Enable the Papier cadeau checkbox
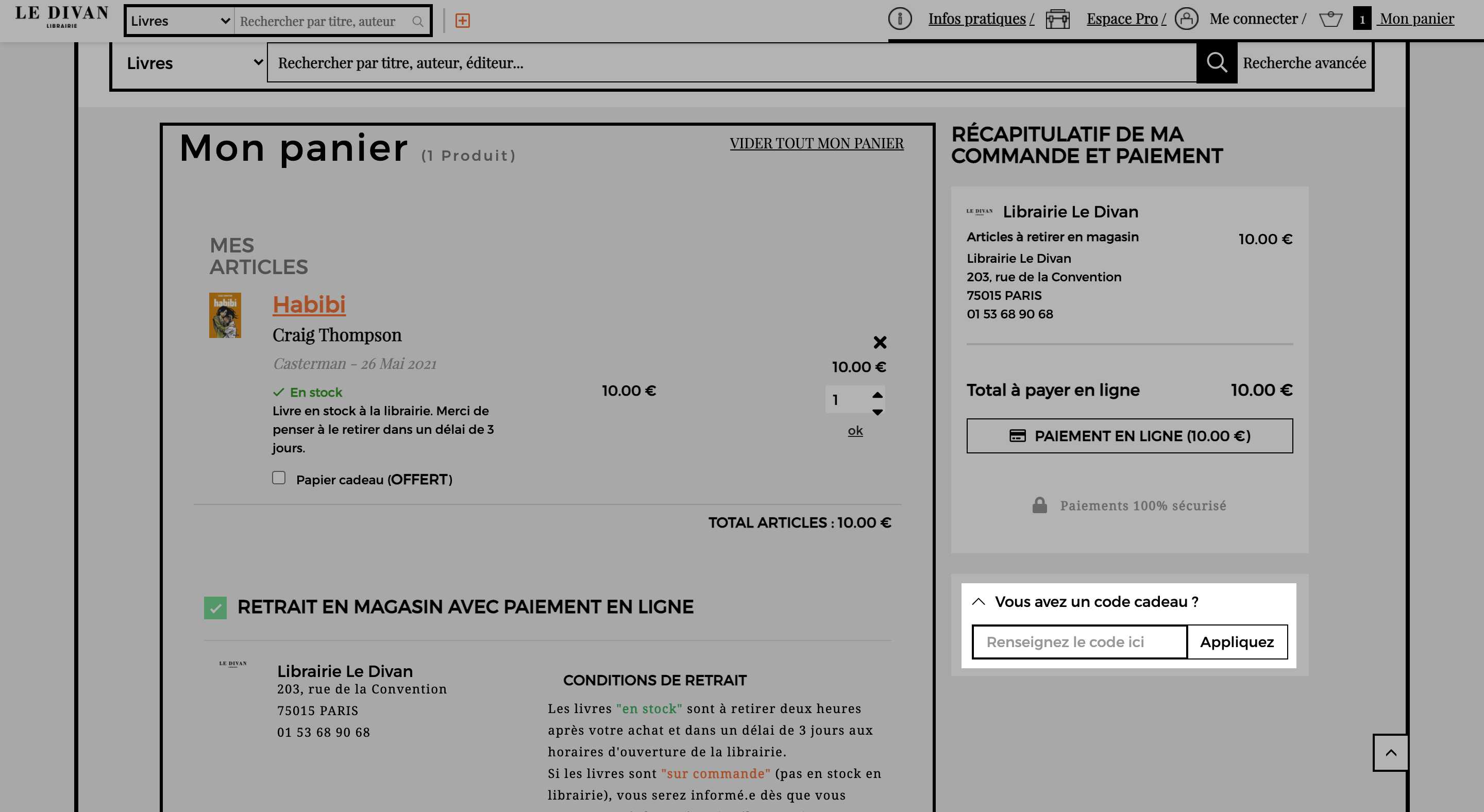The width and height of the screenshot is (1484, 812). coord(279,478)
